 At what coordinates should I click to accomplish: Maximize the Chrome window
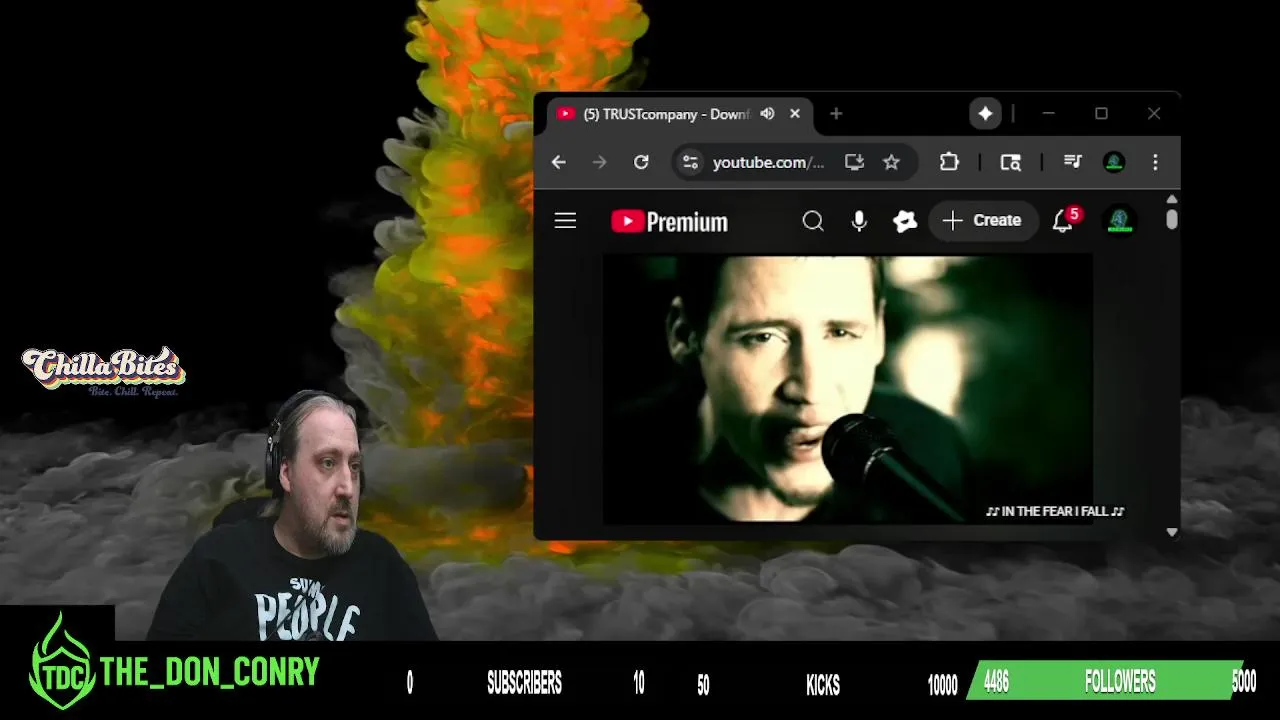pyautogui.click(x=1101, y=114)
